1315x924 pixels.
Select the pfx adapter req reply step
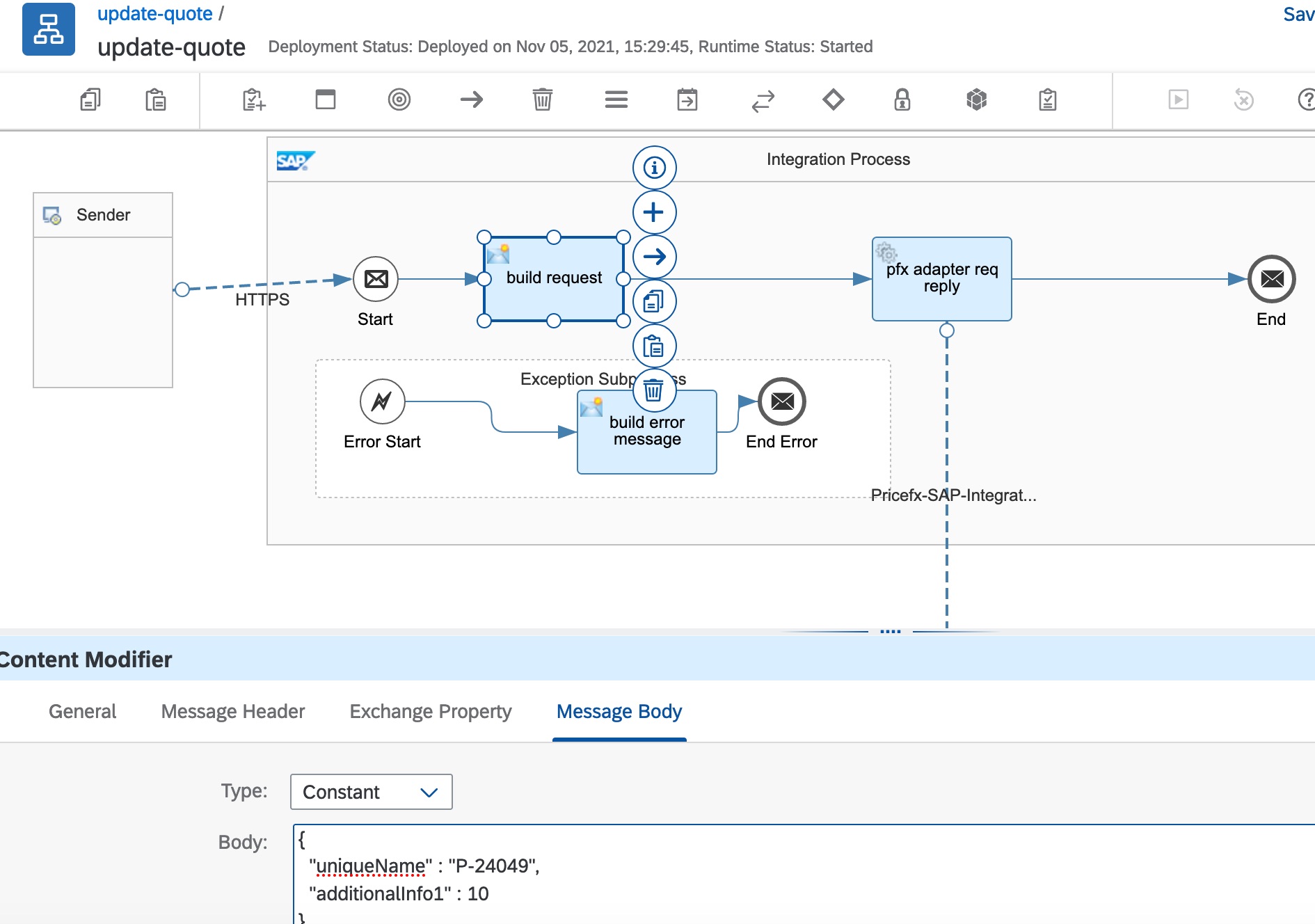tap(941, 279)
